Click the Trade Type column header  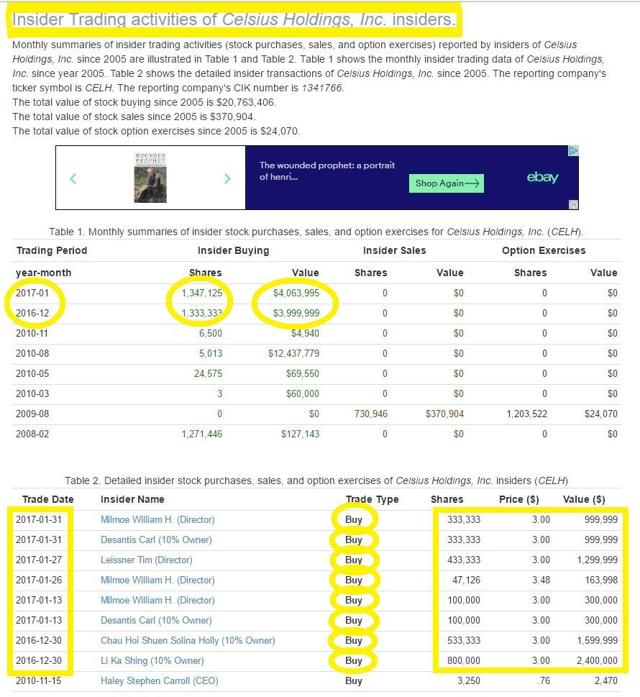tap(372, 499)
